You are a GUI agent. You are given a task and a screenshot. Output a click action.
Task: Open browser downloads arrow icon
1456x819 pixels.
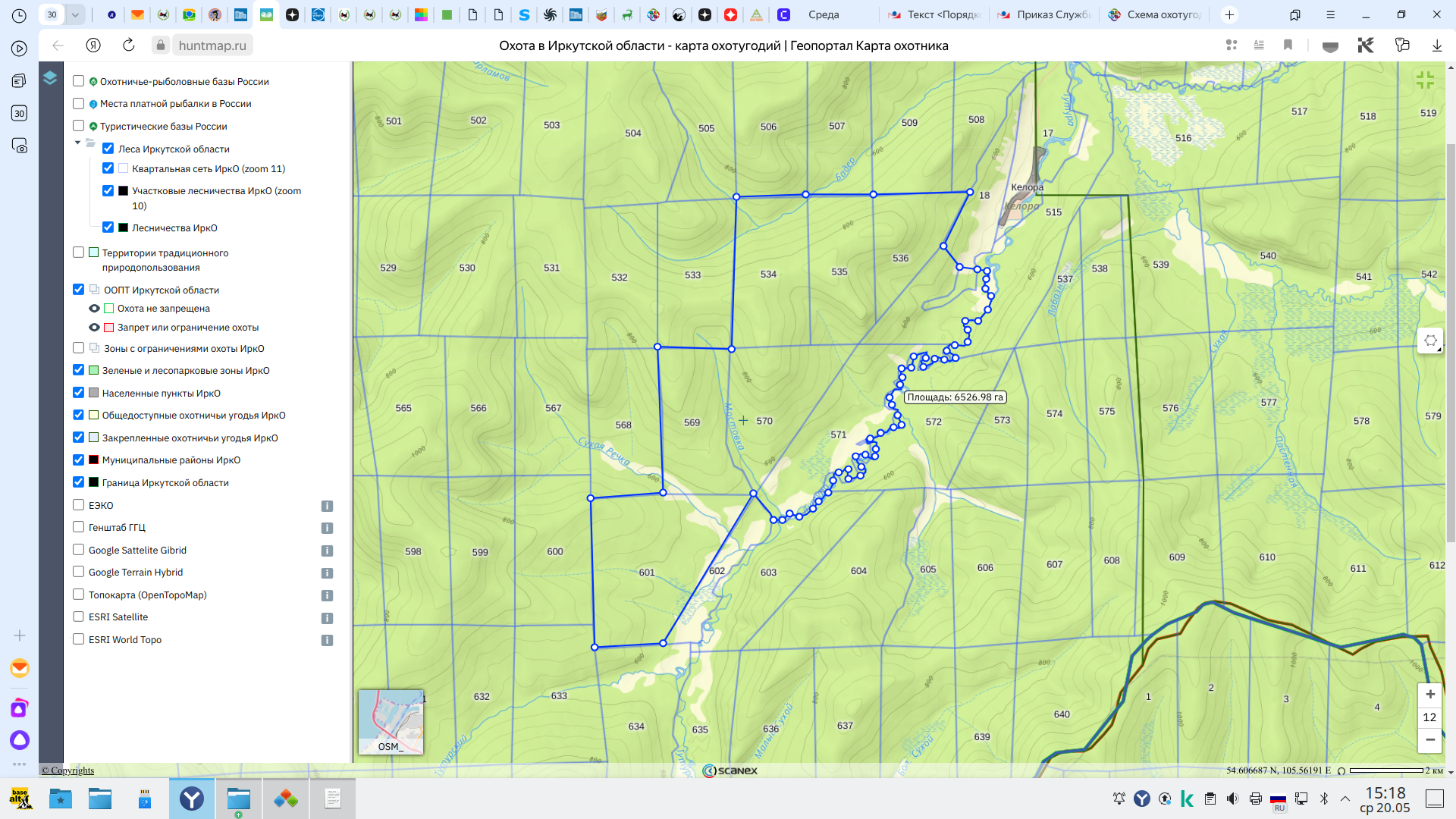coord(1436,45)
